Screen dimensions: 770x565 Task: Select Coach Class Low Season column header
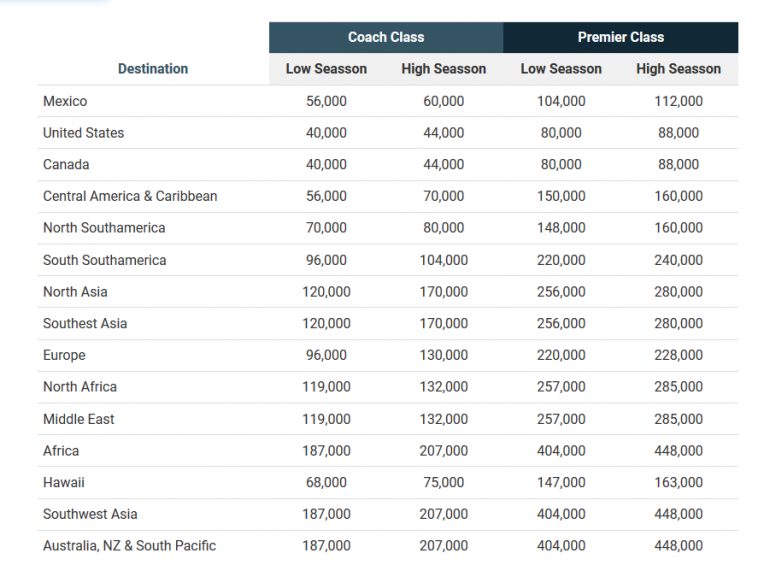(326, 69)
